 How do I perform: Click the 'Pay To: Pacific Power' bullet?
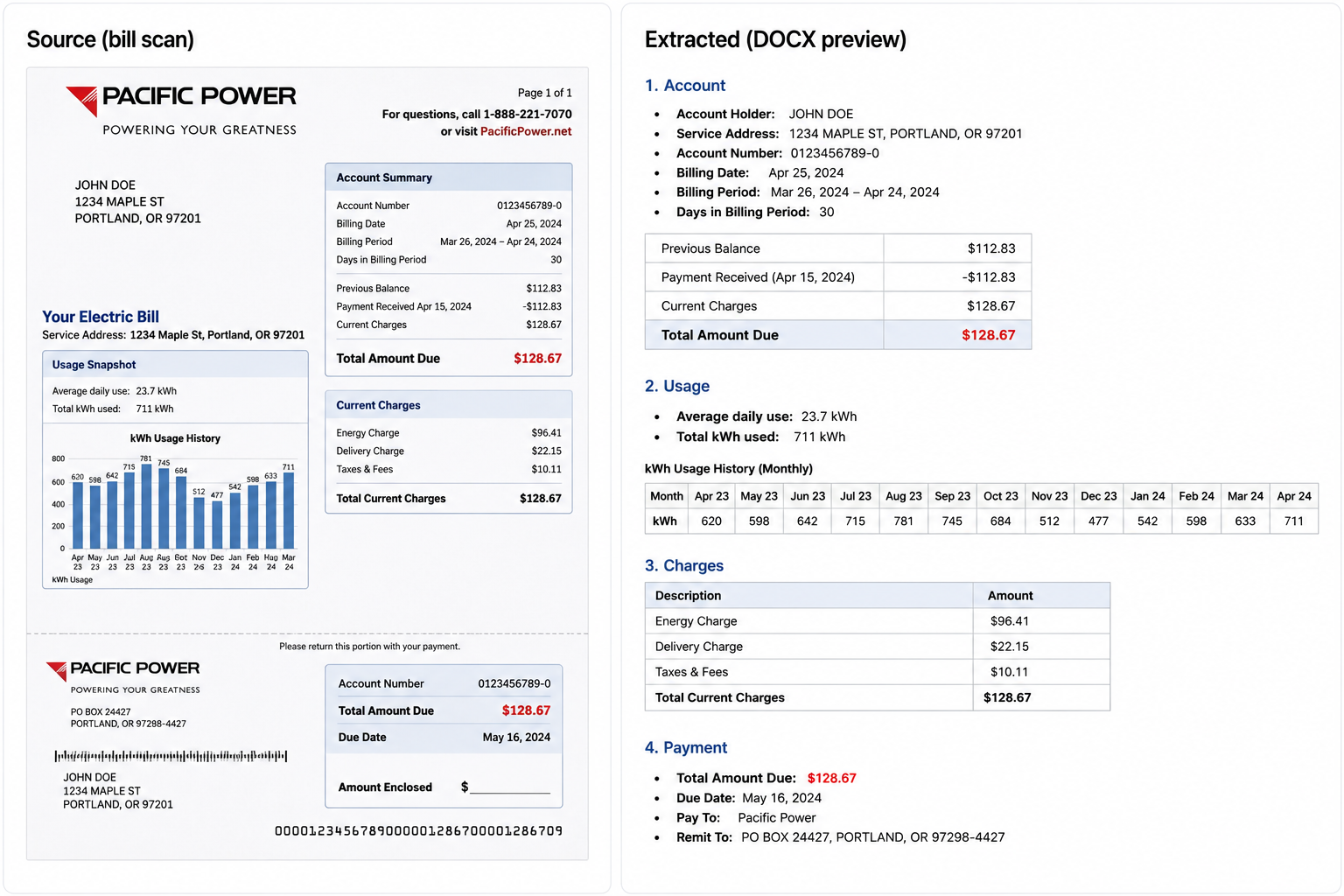pyautogui.click(x=746, y=818)
